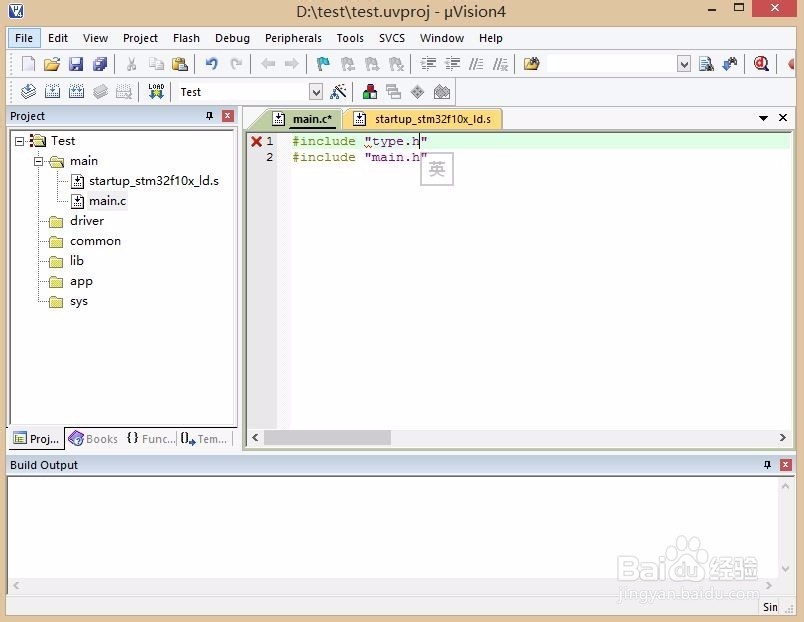The image size is (804, 622).
Task: Redo edit toolbar icon
Action: (236, 64)
